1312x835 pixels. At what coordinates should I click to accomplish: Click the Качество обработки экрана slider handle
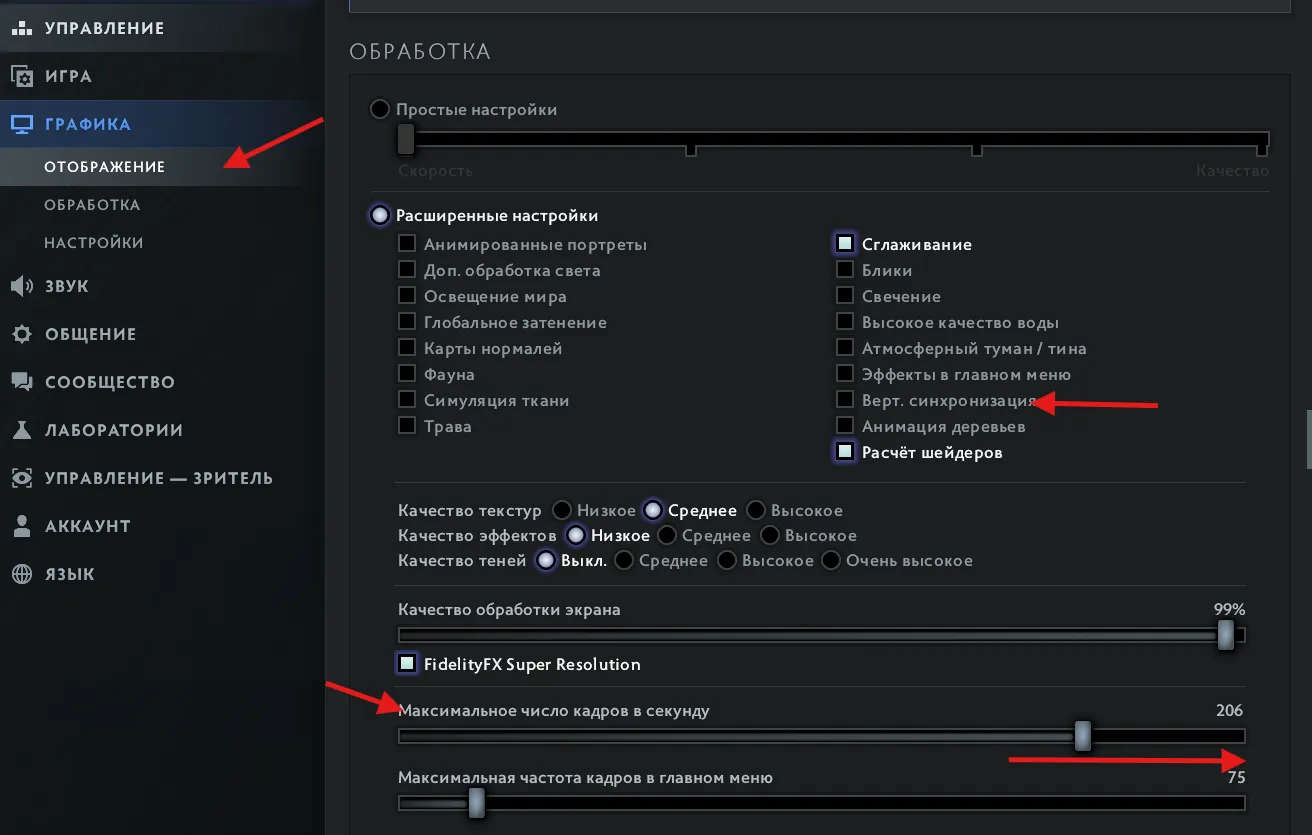tap(1226, 634)
